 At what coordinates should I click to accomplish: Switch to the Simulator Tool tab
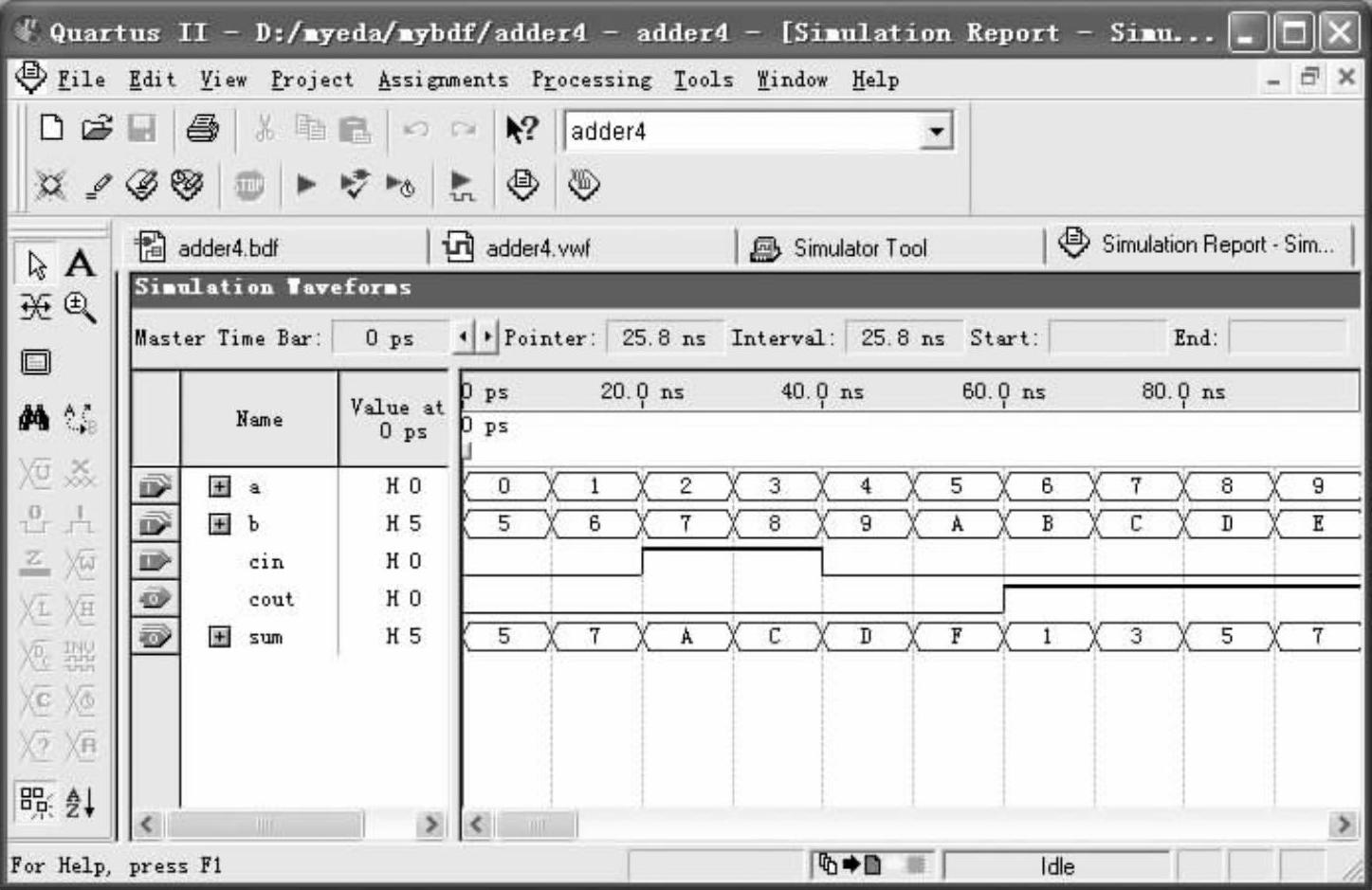[889, 247]
